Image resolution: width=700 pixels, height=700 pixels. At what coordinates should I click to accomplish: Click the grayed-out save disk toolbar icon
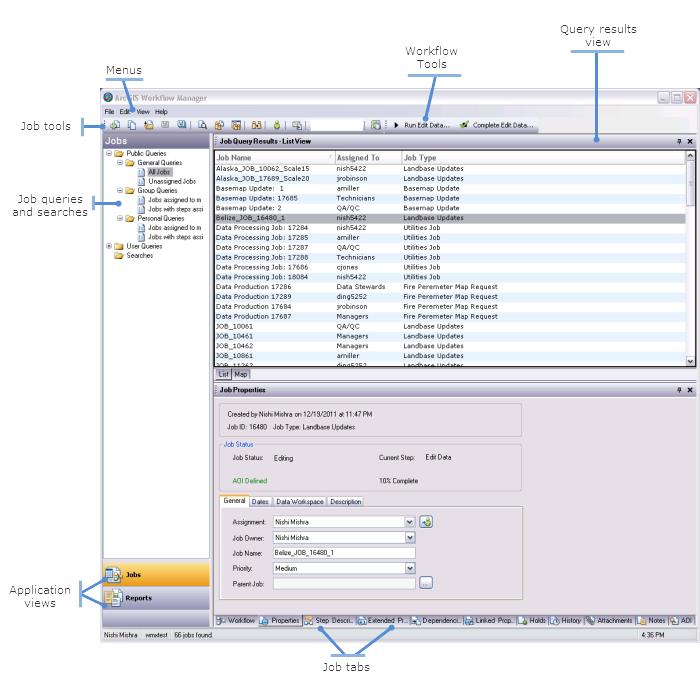point(165,125)
